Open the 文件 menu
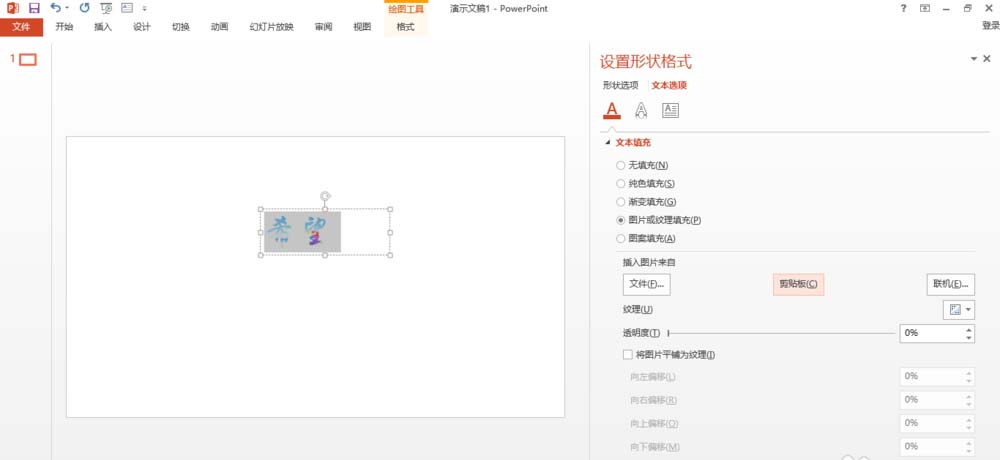 pyautogui.click(x=22, y=27)
